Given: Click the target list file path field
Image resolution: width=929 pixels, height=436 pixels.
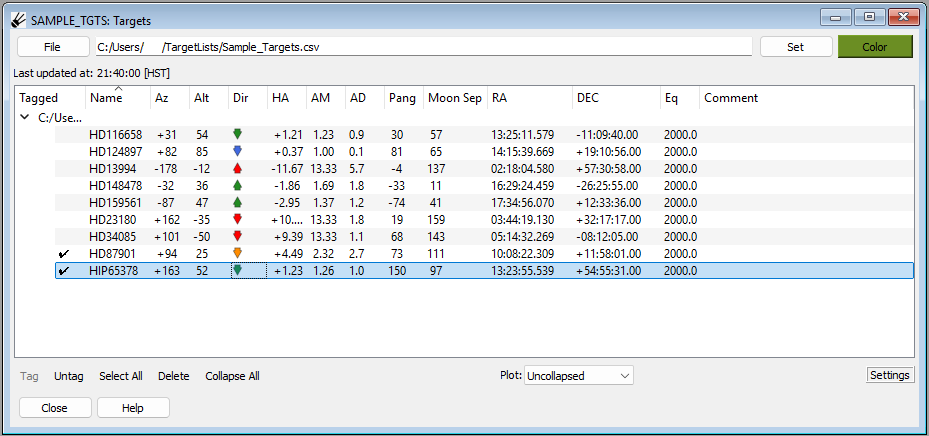Looking at the screenshot, I should pyautogui.click(x=424, y=47).
